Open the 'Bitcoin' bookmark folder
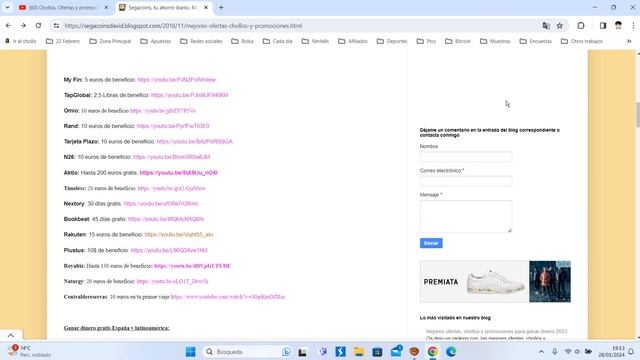The height and width of the screenshot is (360, 640). (x=458, y=41)
